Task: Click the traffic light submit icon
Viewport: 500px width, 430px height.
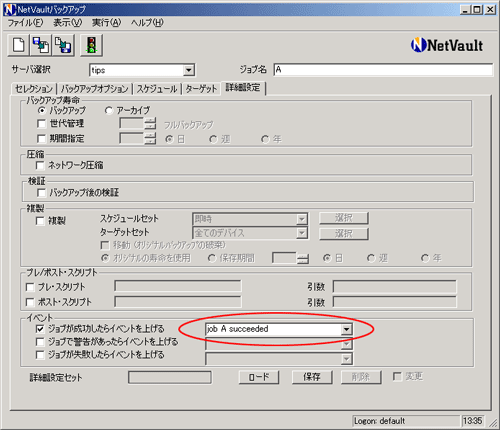Action: point(91,45)
